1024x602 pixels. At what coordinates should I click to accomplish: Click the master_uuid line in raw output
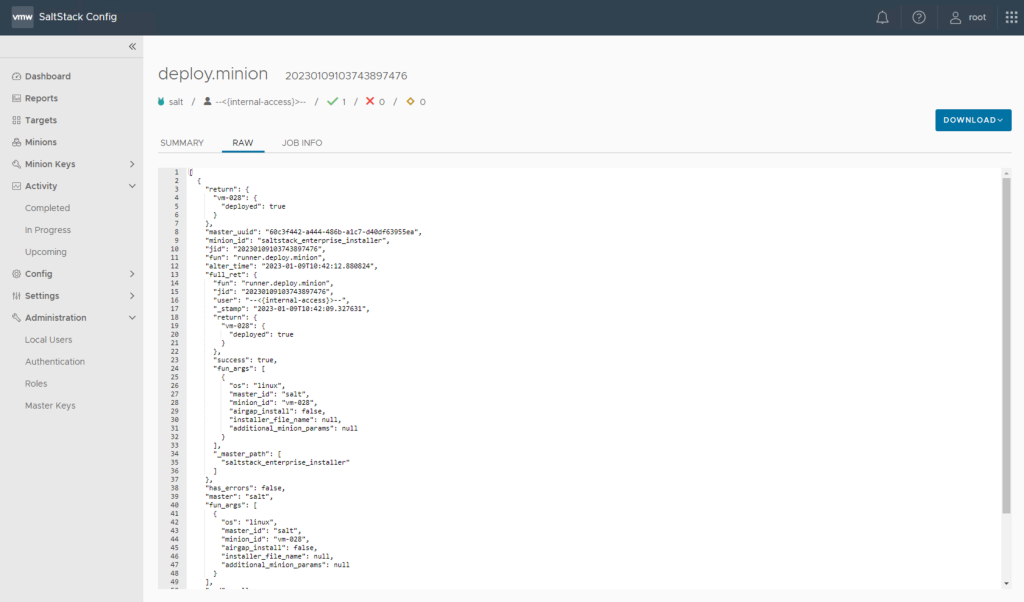click(313, 232)
